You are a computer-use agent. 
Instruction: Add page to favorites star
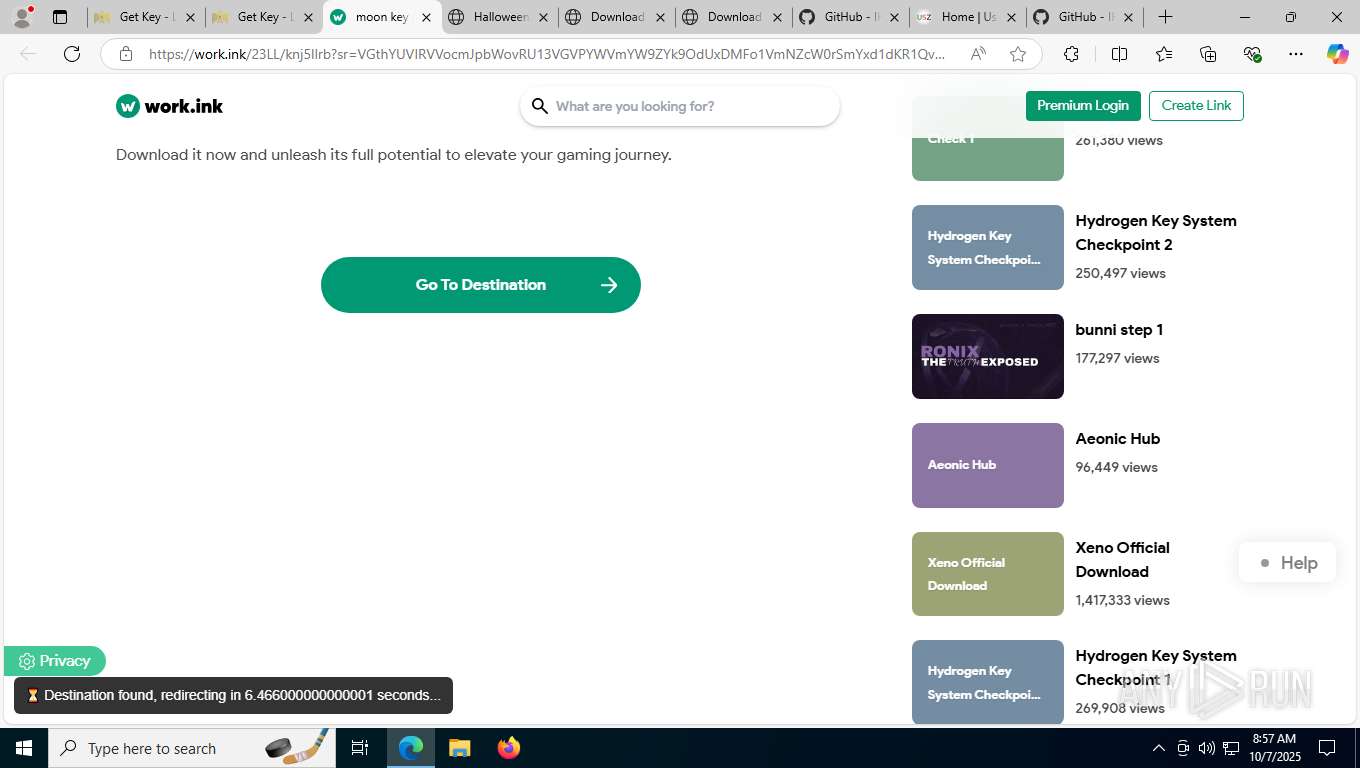point(1017,54)
